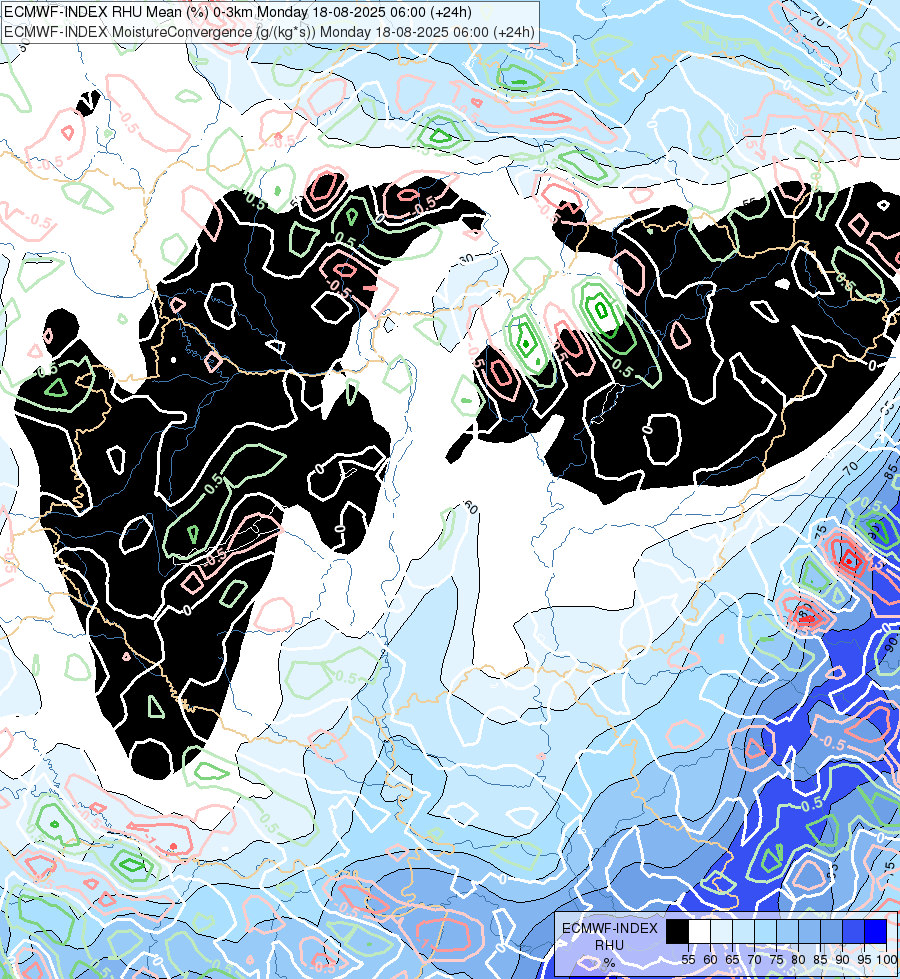The height and width of the screenshot is (979, 900).
Task: Click the legend tick label 80
Action: click(x=798, y=960)
